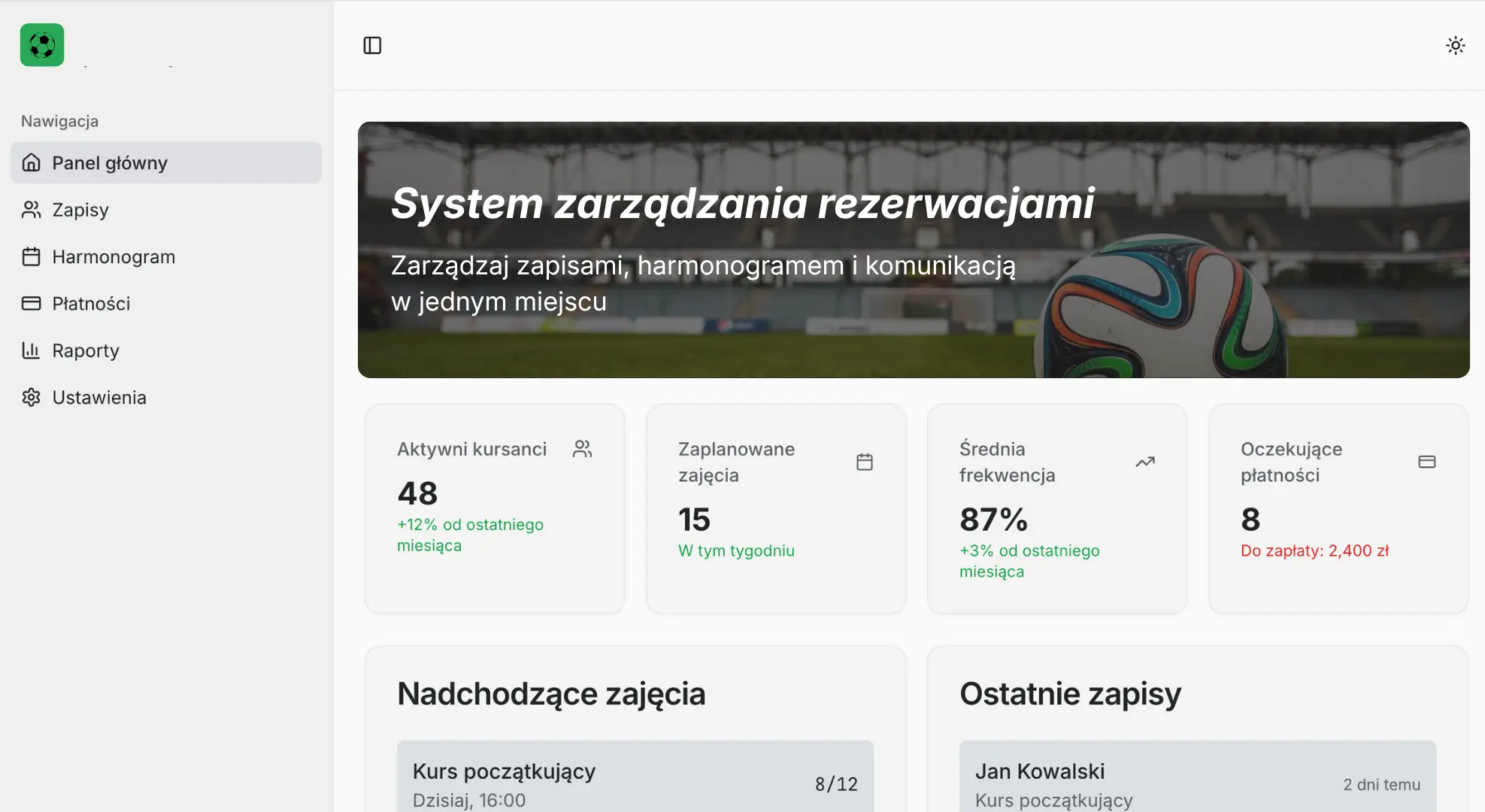Click the calendar icon beside Harmonogram
This screenshot has height=812, width=1485.
point(31,256)
